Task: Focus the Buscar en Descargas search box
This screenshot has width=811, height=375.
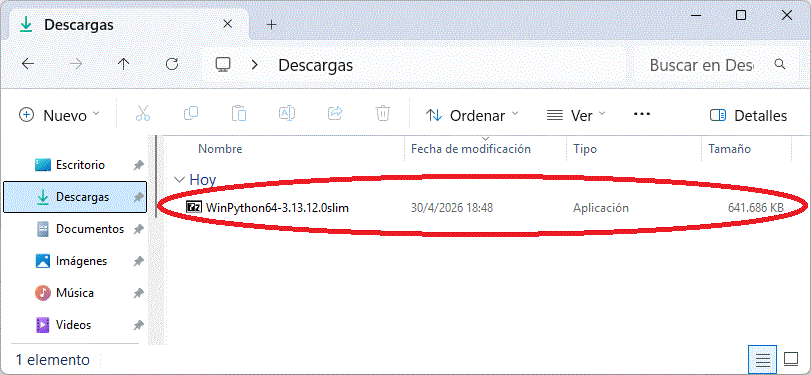Action: click(701, 65)
